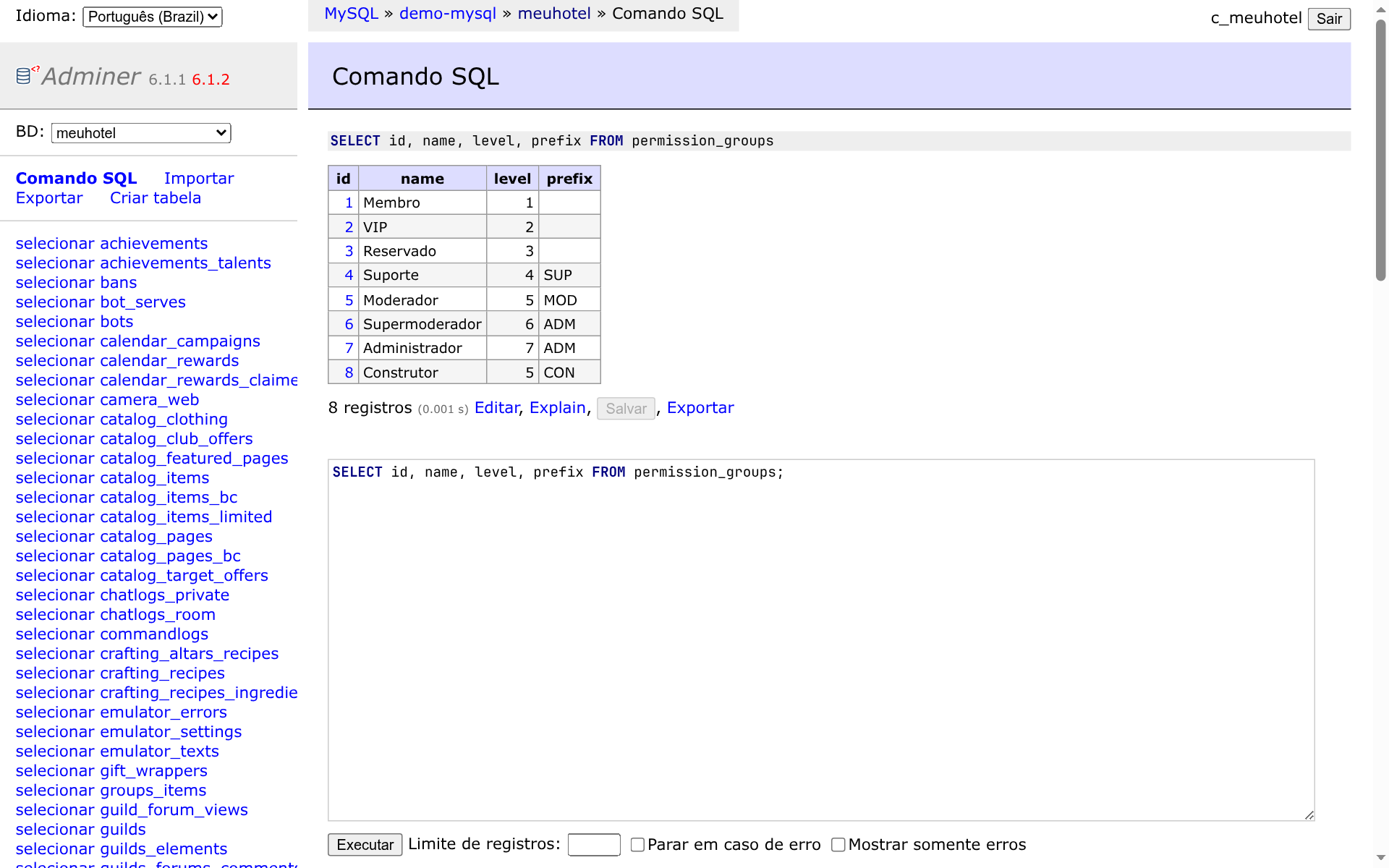Open Criar tabela menu link
The image size is (1389, 868).
click(x=156, y=198)
